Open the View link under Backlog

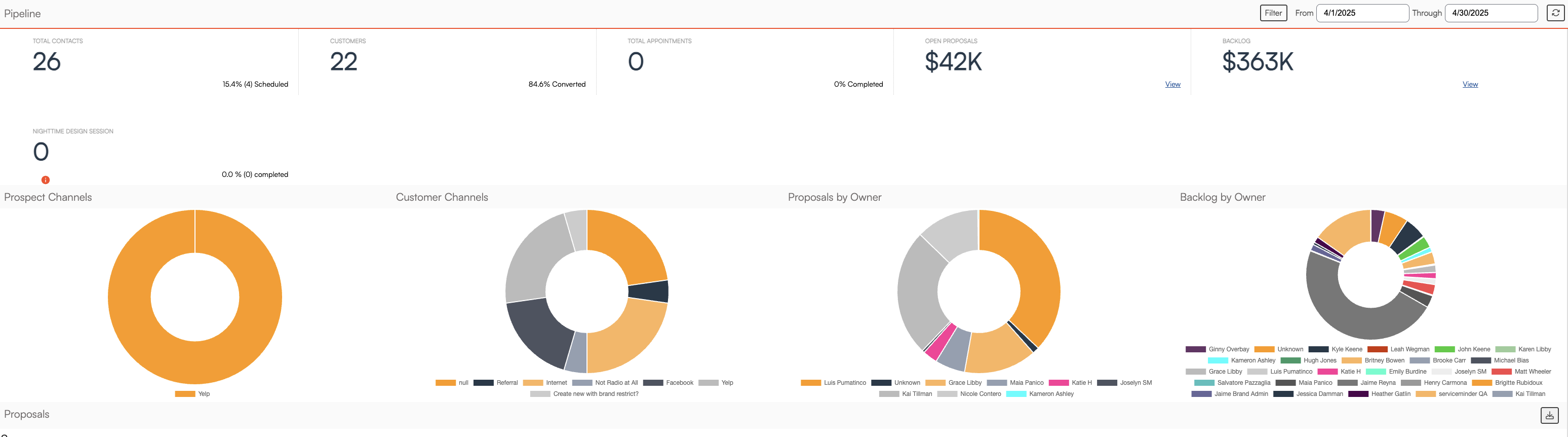[x=1470, y=84]
